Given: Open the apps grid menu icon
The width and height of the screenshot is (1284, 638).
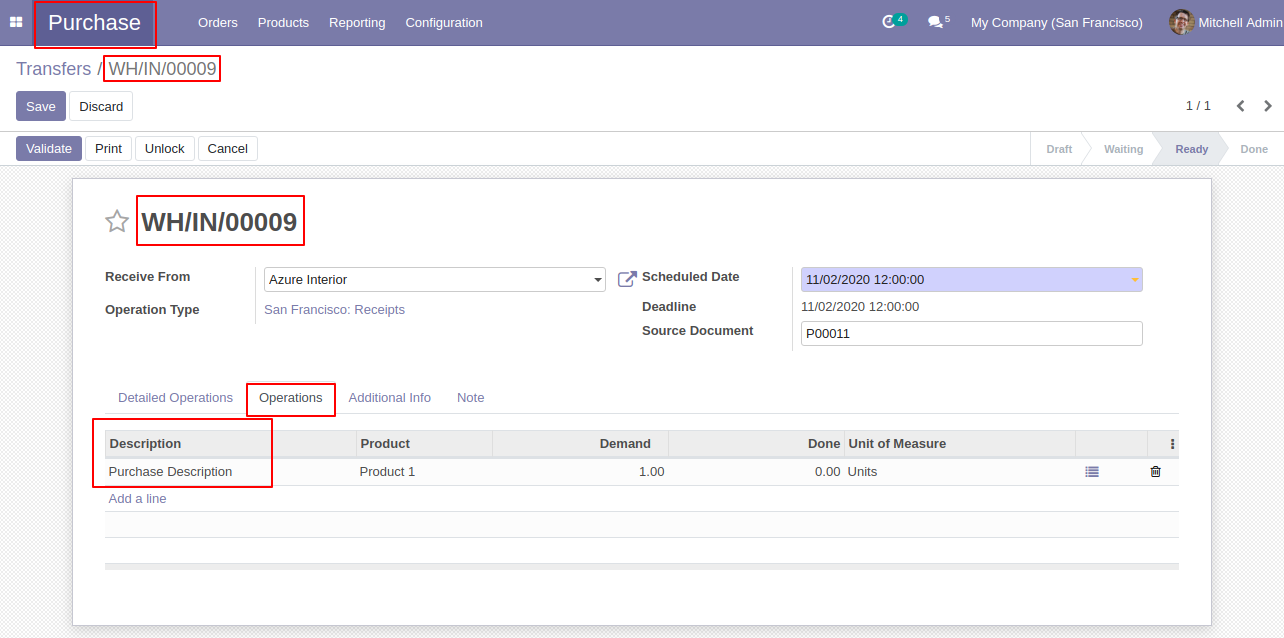Looking at the screenshot, I should coord(16,22).
